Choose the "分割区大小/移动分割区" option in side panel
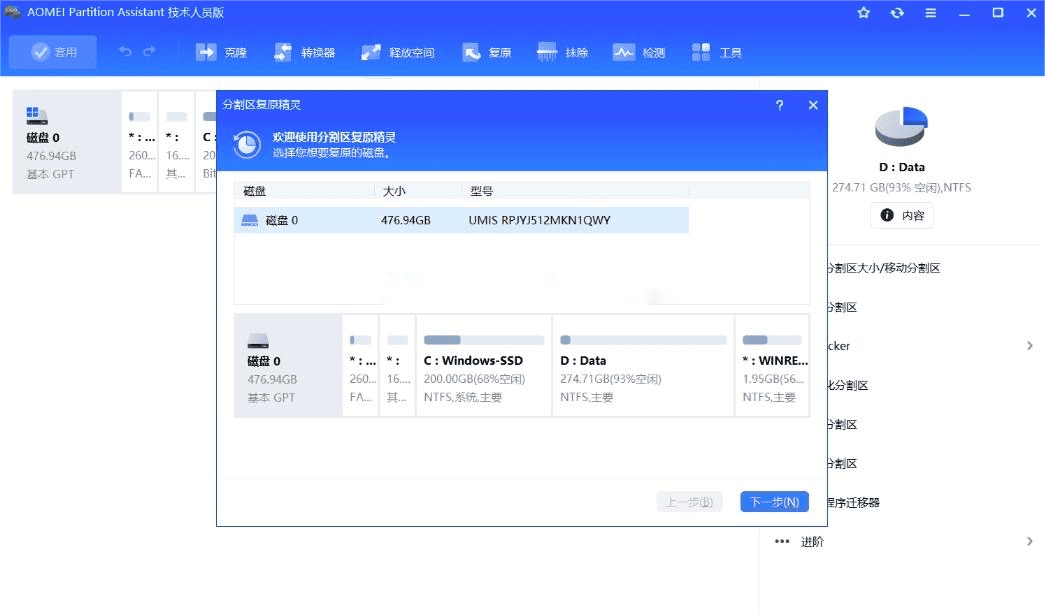 click(x=883, y=268)
